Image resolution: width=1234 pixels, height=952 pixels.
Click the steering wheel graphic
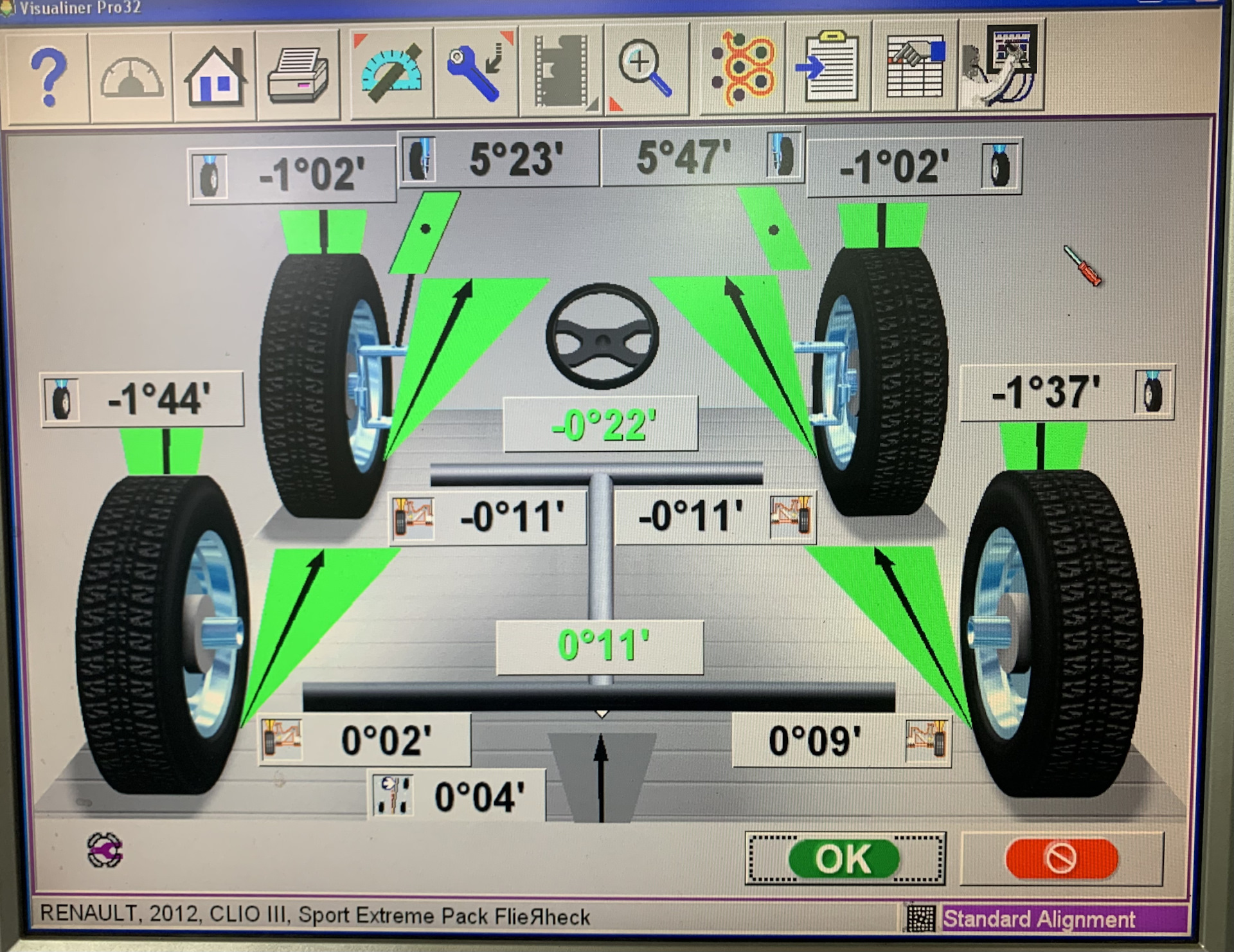point(602,336)
